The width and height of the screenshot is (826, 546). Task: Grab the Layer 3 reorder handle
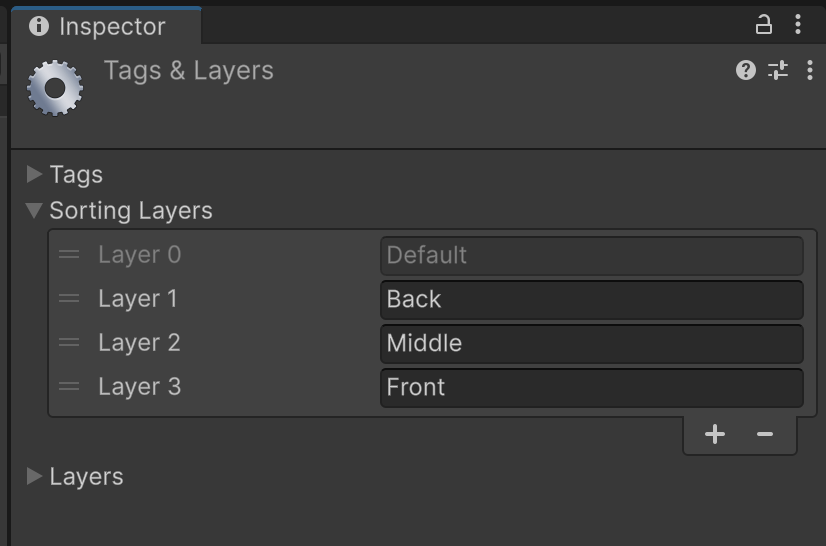point(69,386)
